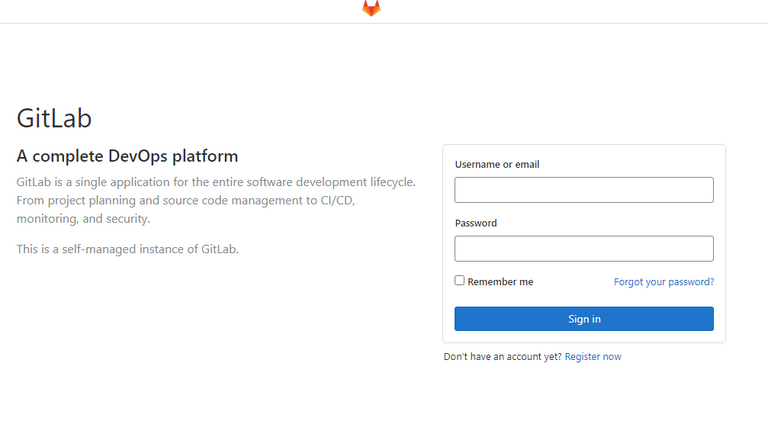Click the 'Username or email' field label
This screenshot has width=768, height=421.
coord(497,164)
